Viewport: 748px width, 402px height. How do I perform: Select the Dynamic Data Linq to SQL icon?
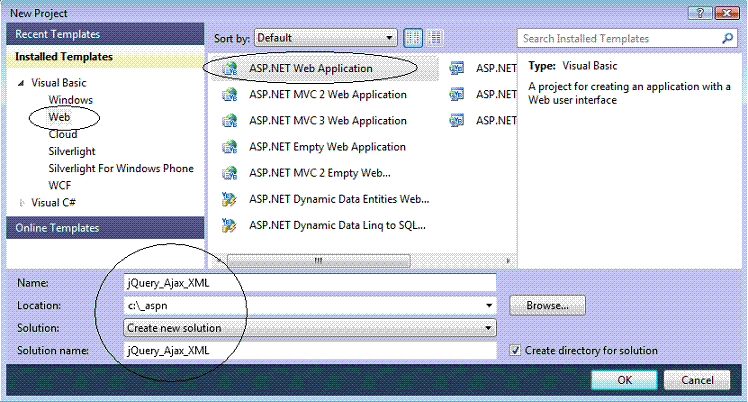[x=229, y=225]
